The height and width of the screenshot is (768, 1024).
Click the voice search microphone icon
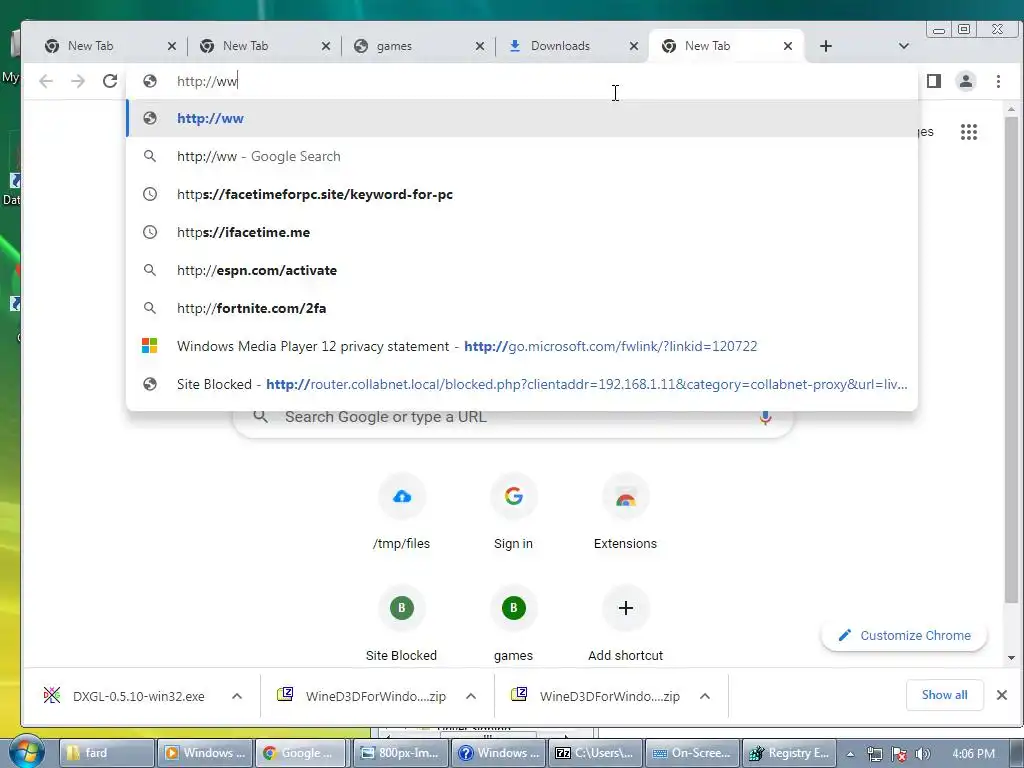coord(765,417)
